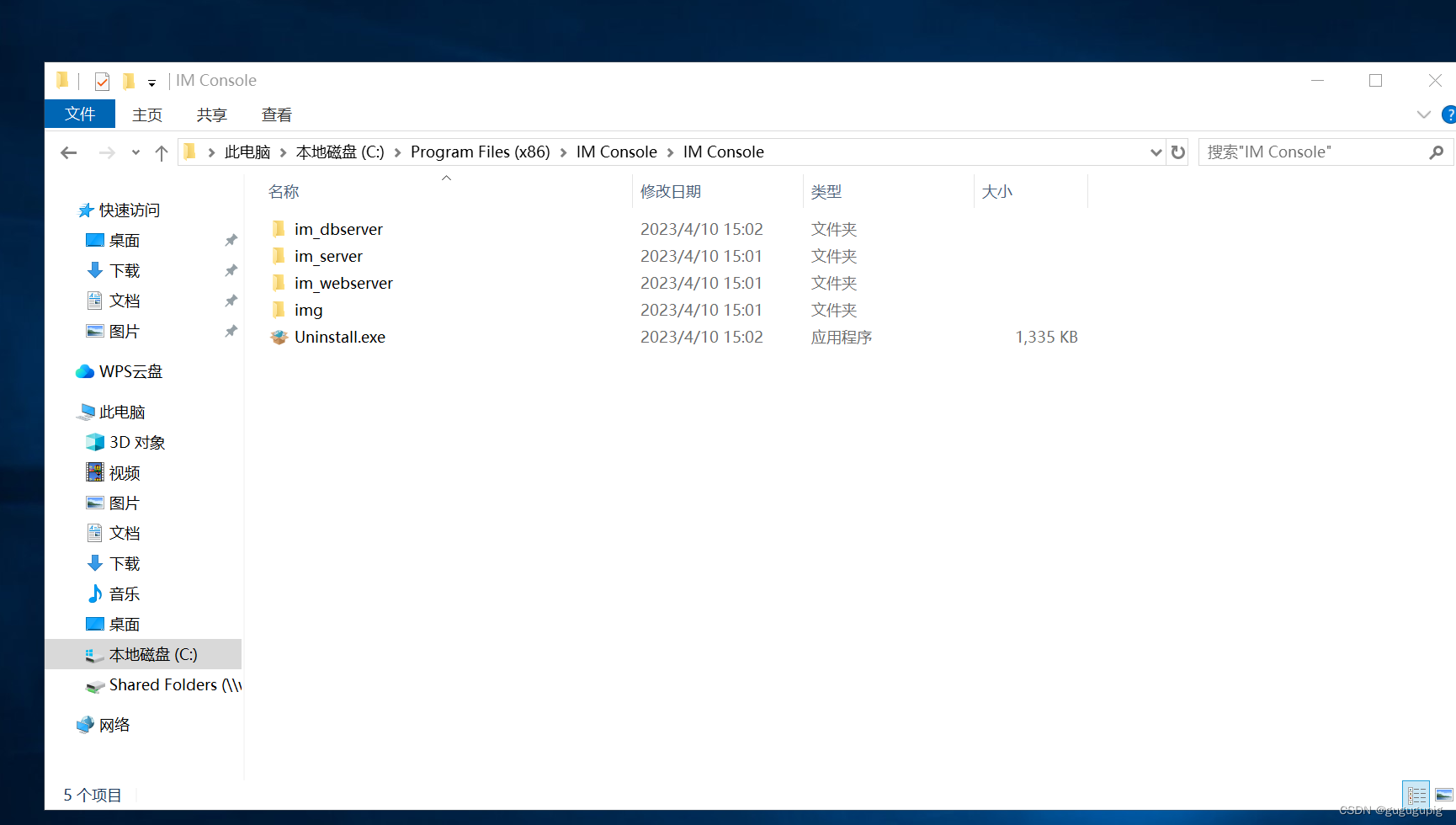This screenshot has width=1456, height=825.
Task: Click Program Files (x86) in the breadcrumb
Action: [480, 152]
